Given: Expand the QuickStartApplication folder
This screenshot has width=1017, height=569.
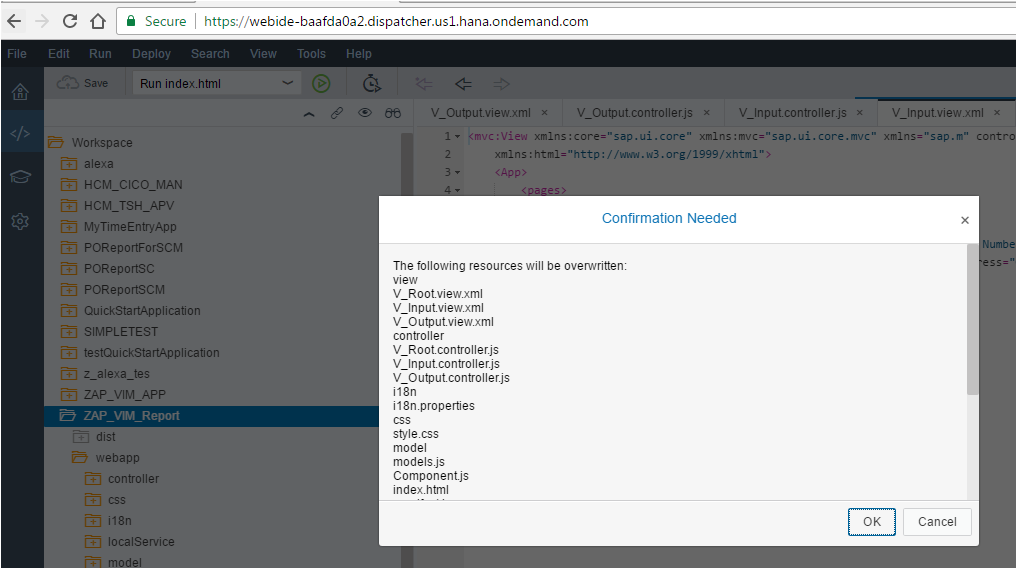Looking at the screenshot, I should 69,311.
